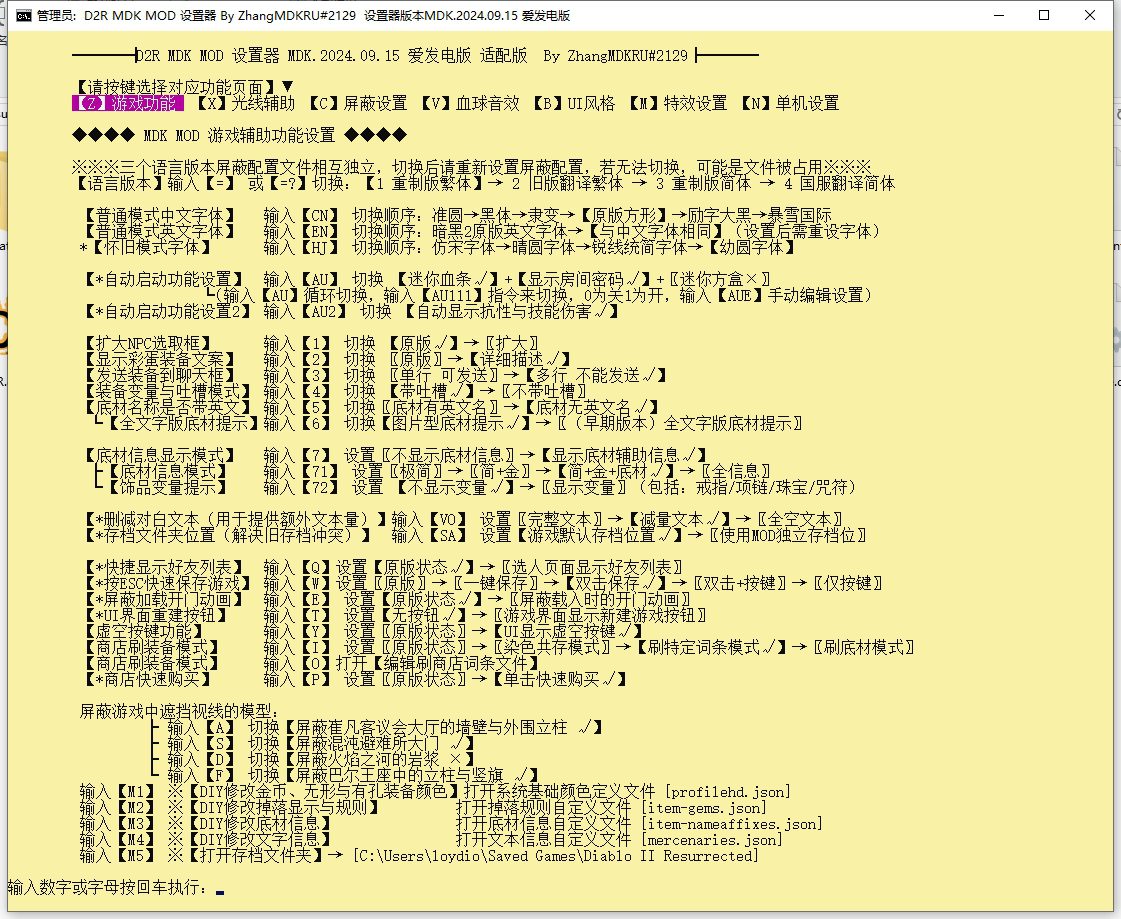The height and width of the screenshot is (919, 1121).
Task: Click the 【饰品变量提示】 sub-item label
Action: pos(167,488)
